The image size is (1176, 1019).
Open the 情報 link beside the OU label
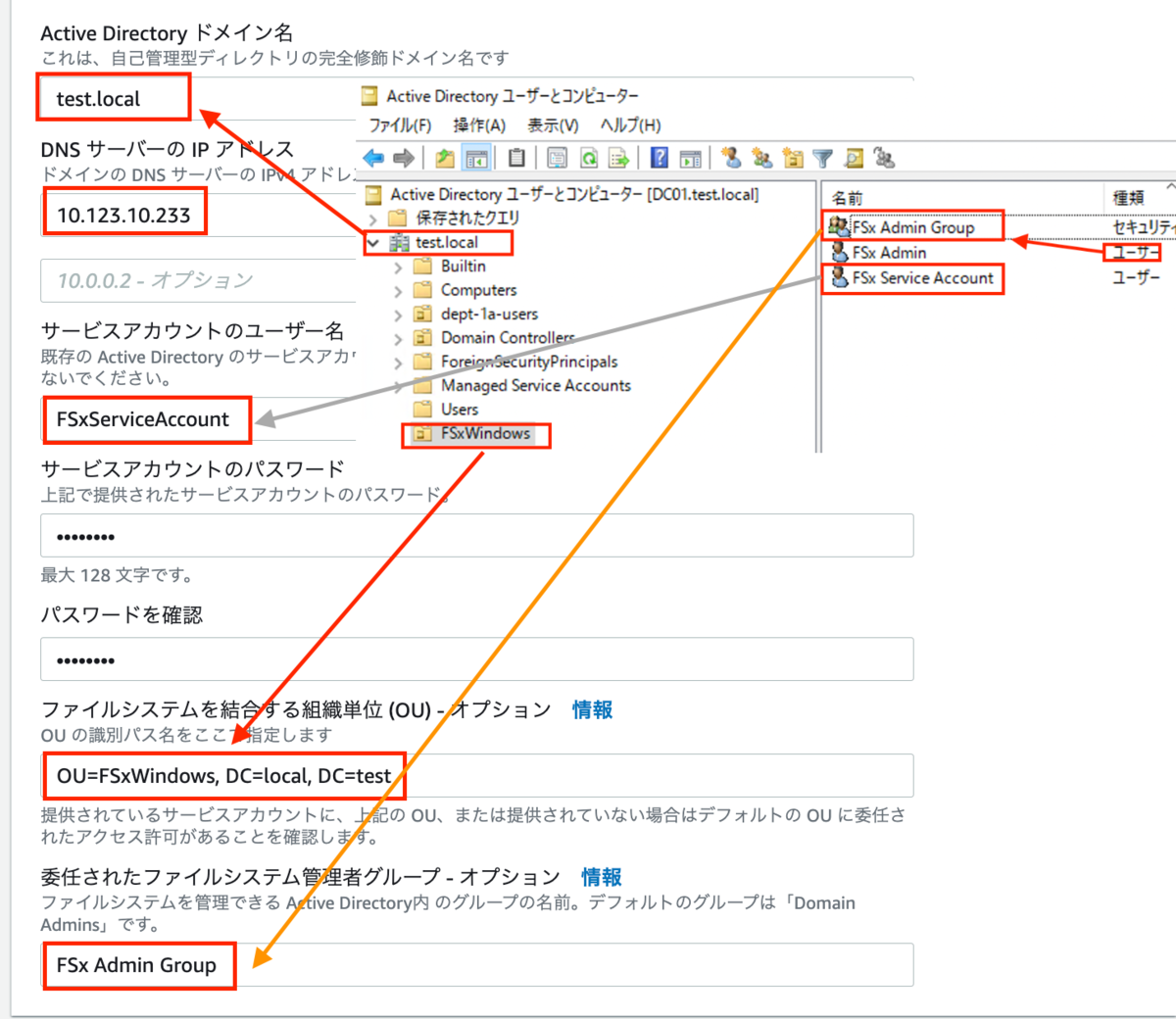click(x=592, y=709)
